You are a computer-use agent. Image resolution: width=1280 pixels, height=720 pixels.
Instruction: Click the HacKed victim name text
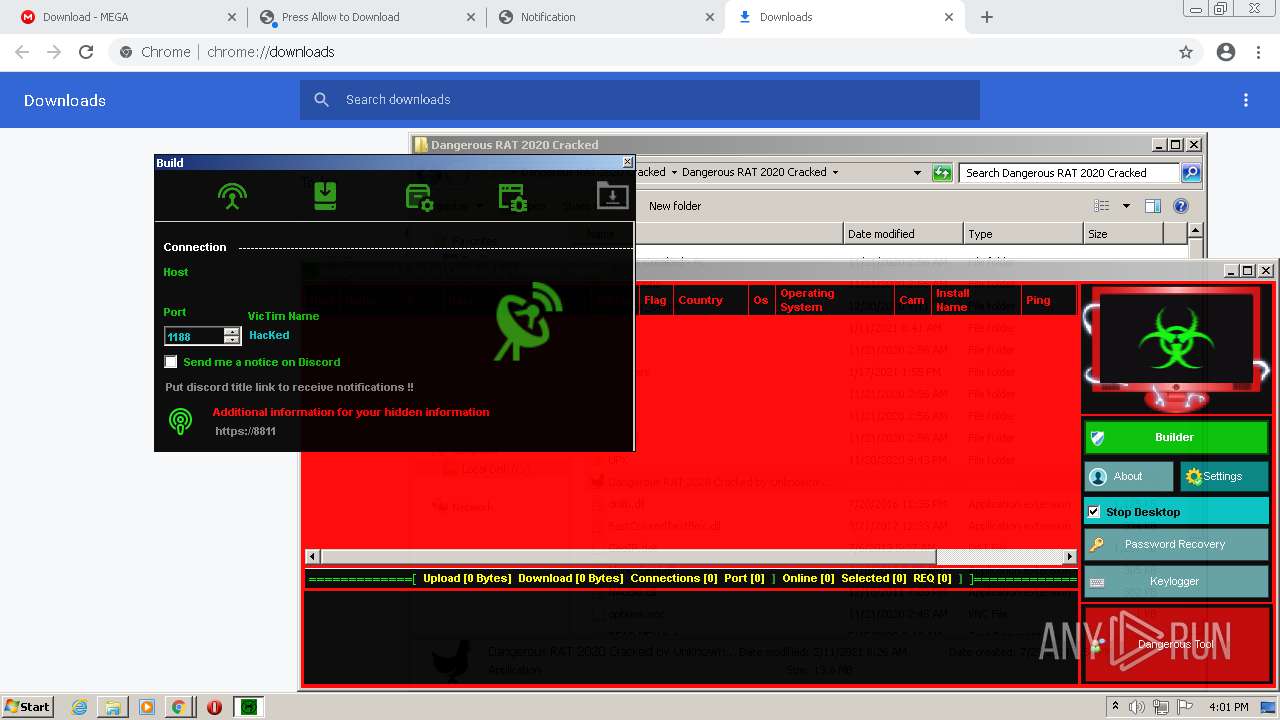269,336
